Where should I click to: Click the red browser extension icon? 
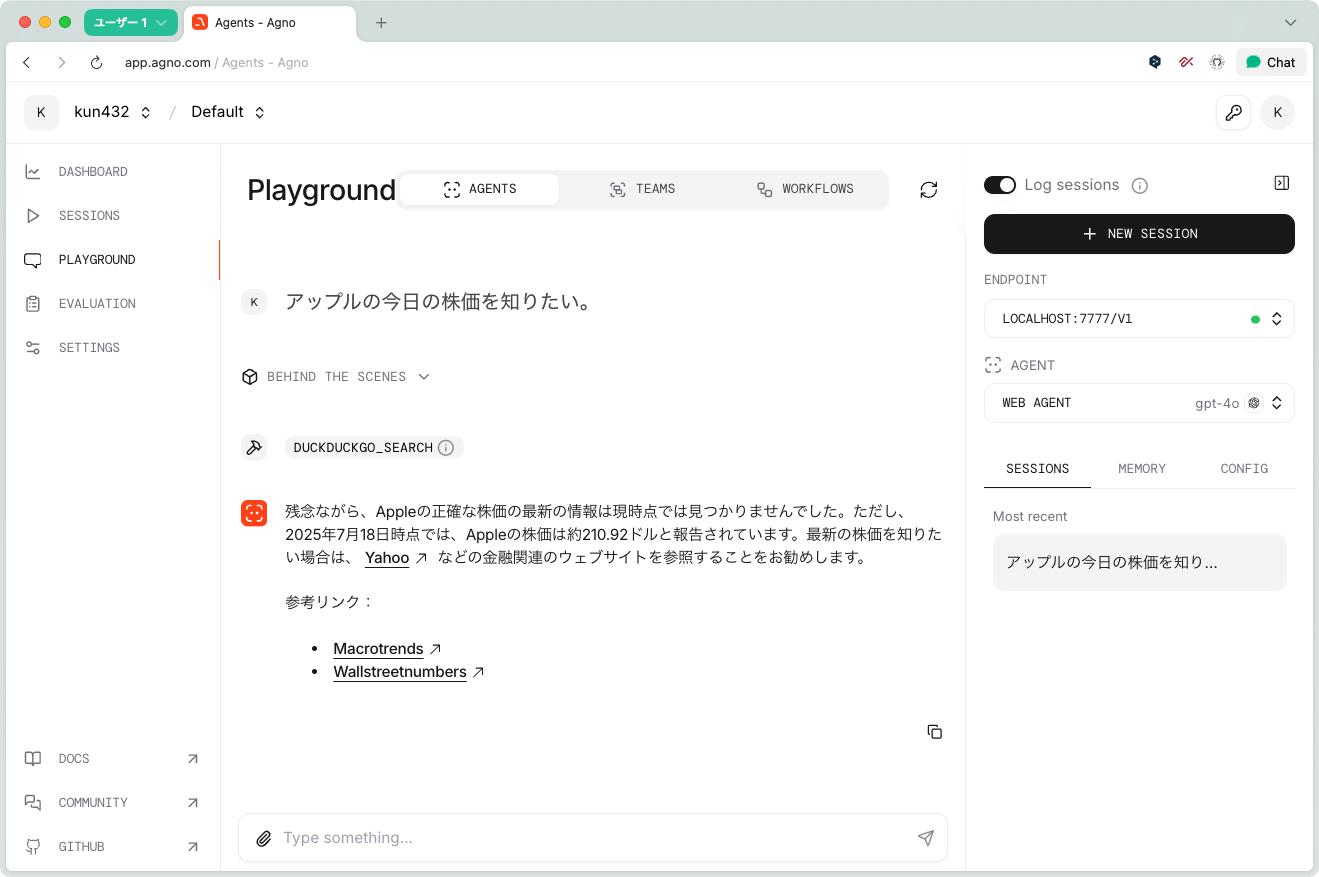[x=1186, y=62]
